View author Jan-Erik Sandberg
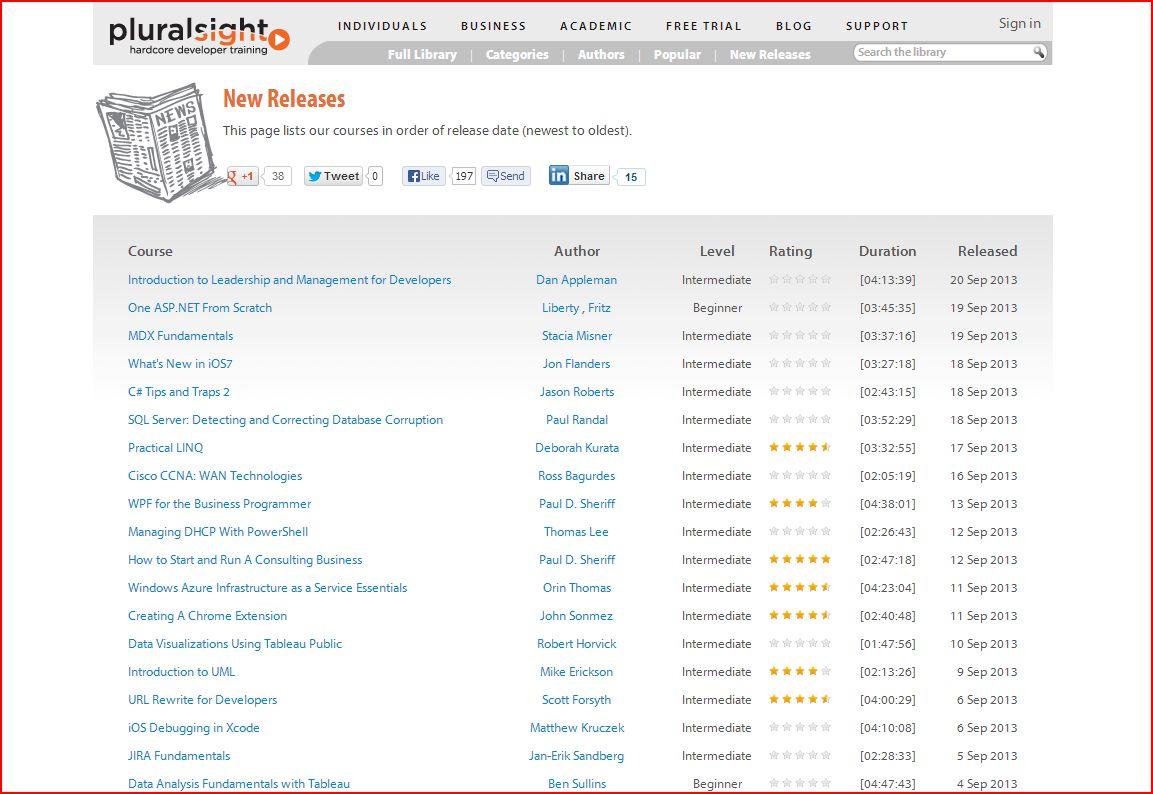Image resolution: width=1153 pixels, height=794 pixels. (x=576, y=756)
